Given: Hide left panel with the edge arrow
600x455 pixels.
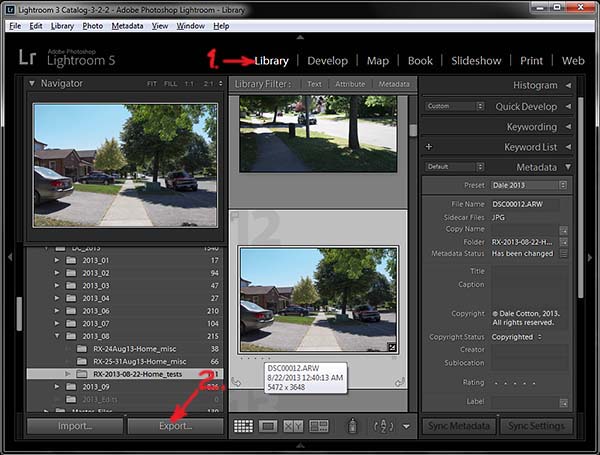Looking at the screenshot, I should coord(10,257).
